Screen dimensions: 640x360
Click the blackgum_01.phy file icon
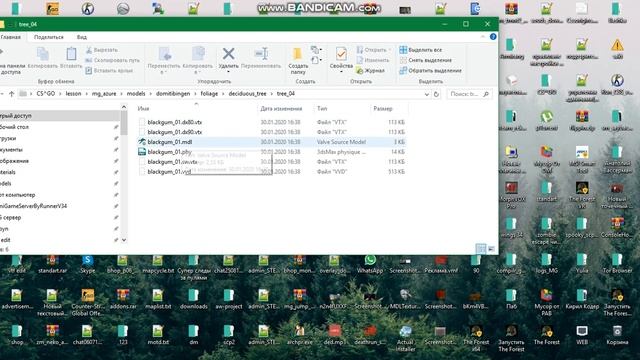pos(142,152)
